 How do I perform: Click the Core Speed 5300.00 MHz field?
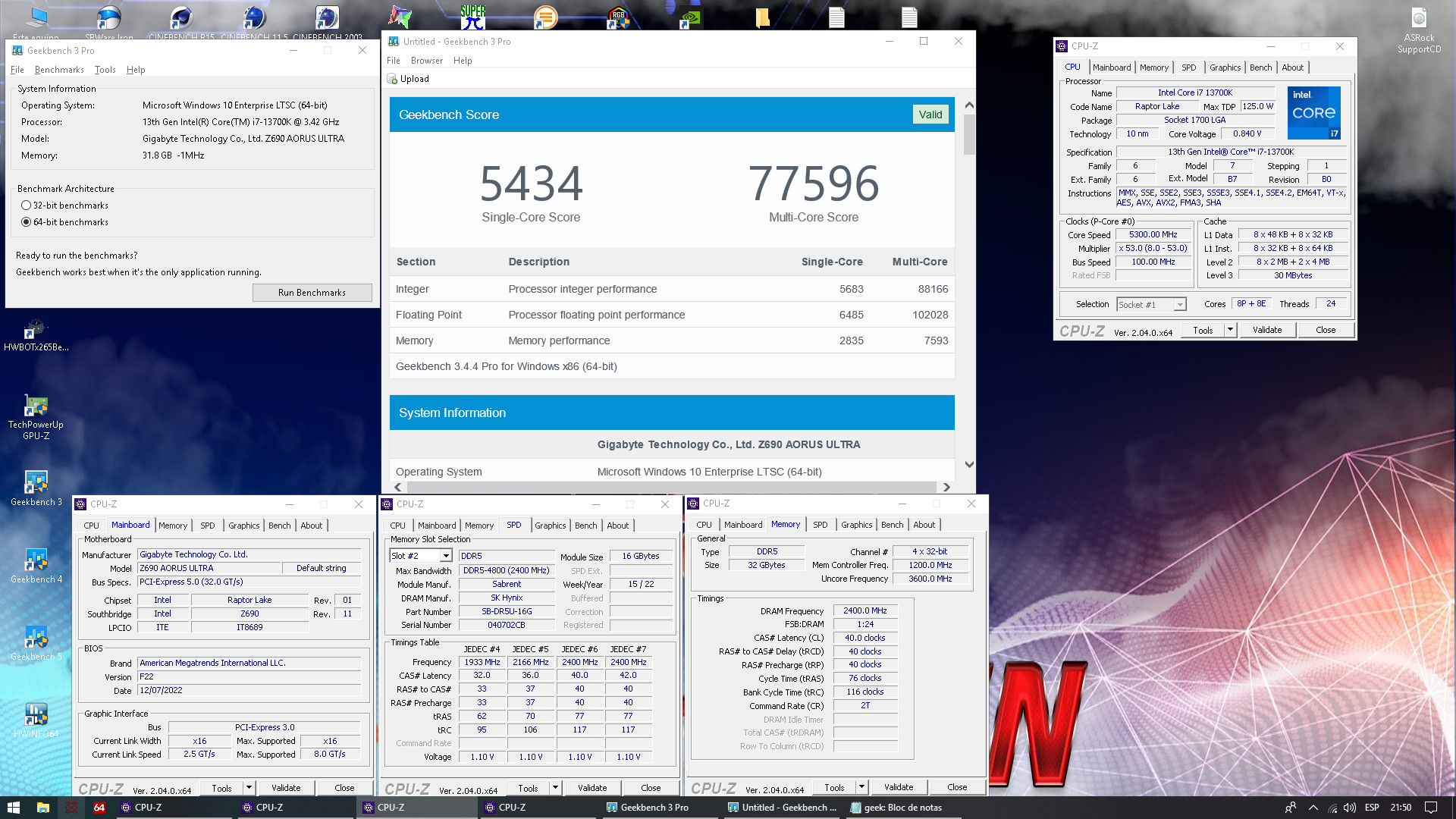(x=1153, y=235)
